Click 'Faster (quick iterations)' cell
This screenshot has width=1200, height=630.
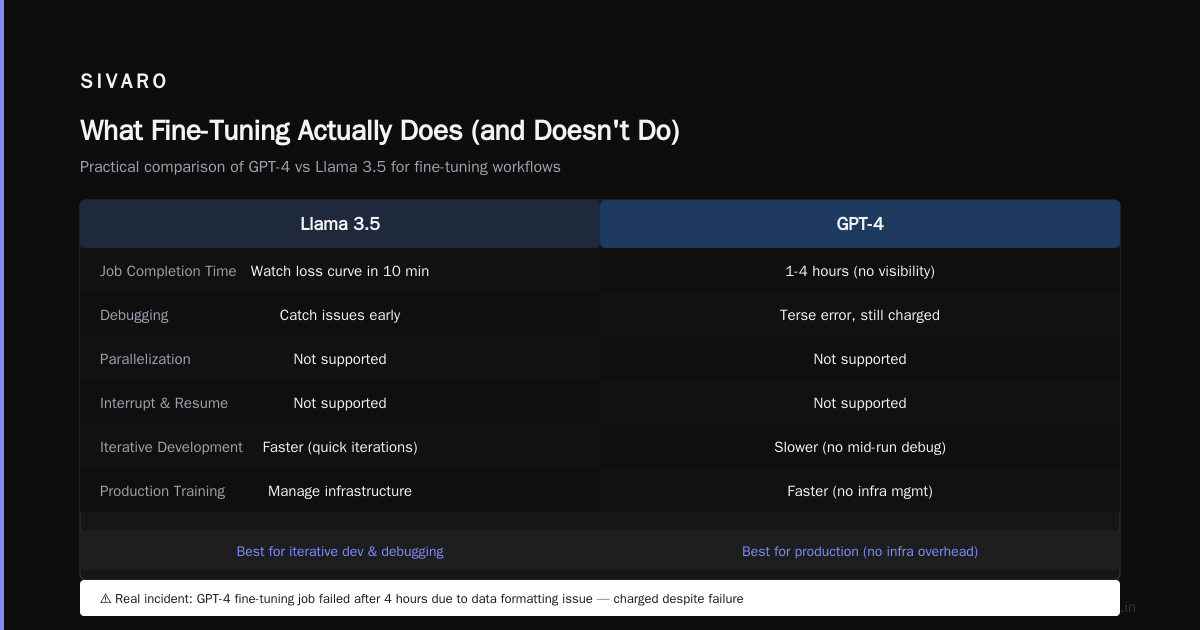coord(340,447)
